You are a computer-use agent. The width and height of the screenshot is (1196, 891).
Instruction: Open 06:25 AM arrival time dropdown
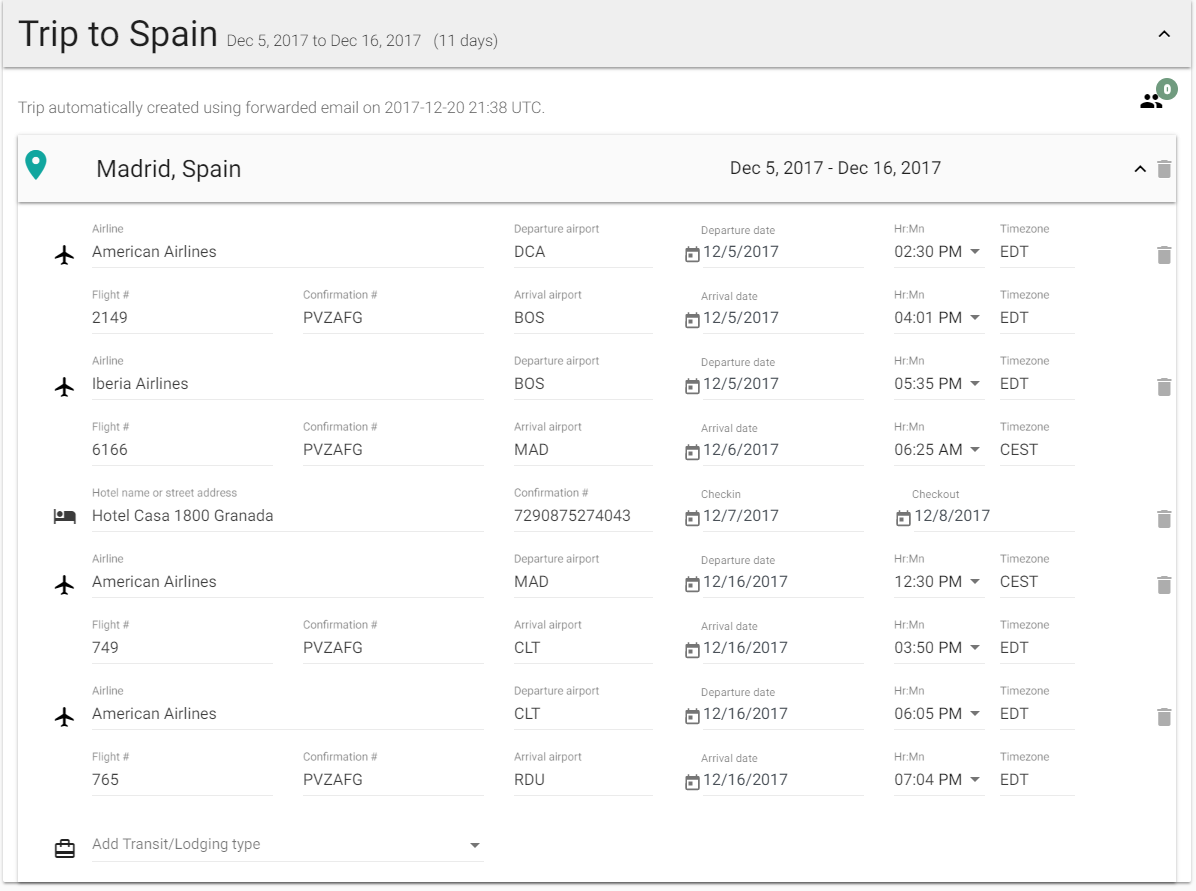975,449
